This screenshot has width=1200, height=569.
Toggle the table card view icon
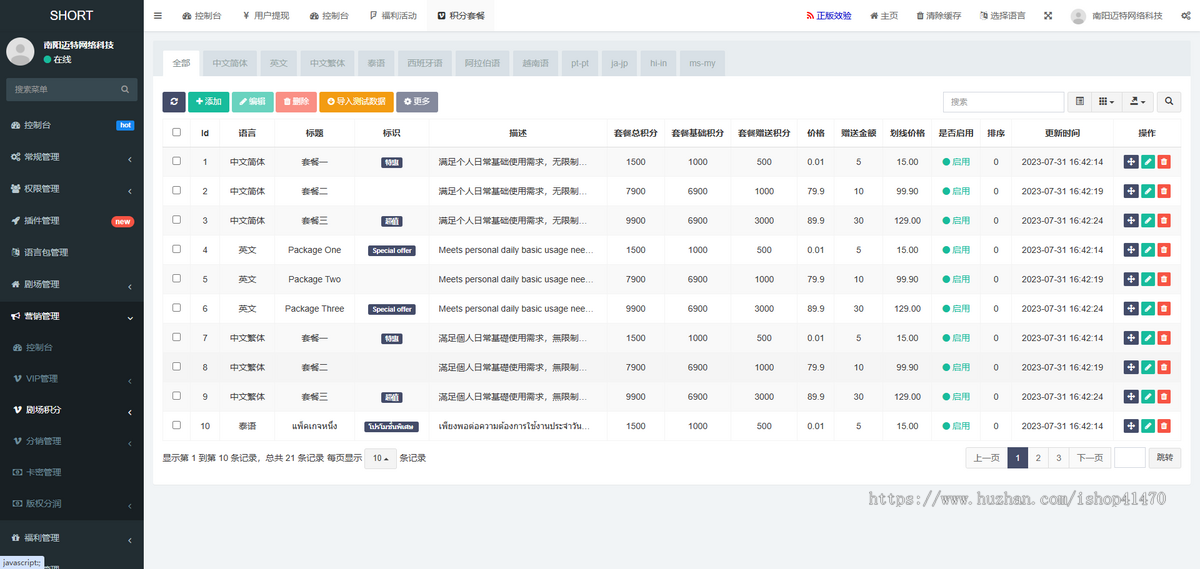(1080, 101)
